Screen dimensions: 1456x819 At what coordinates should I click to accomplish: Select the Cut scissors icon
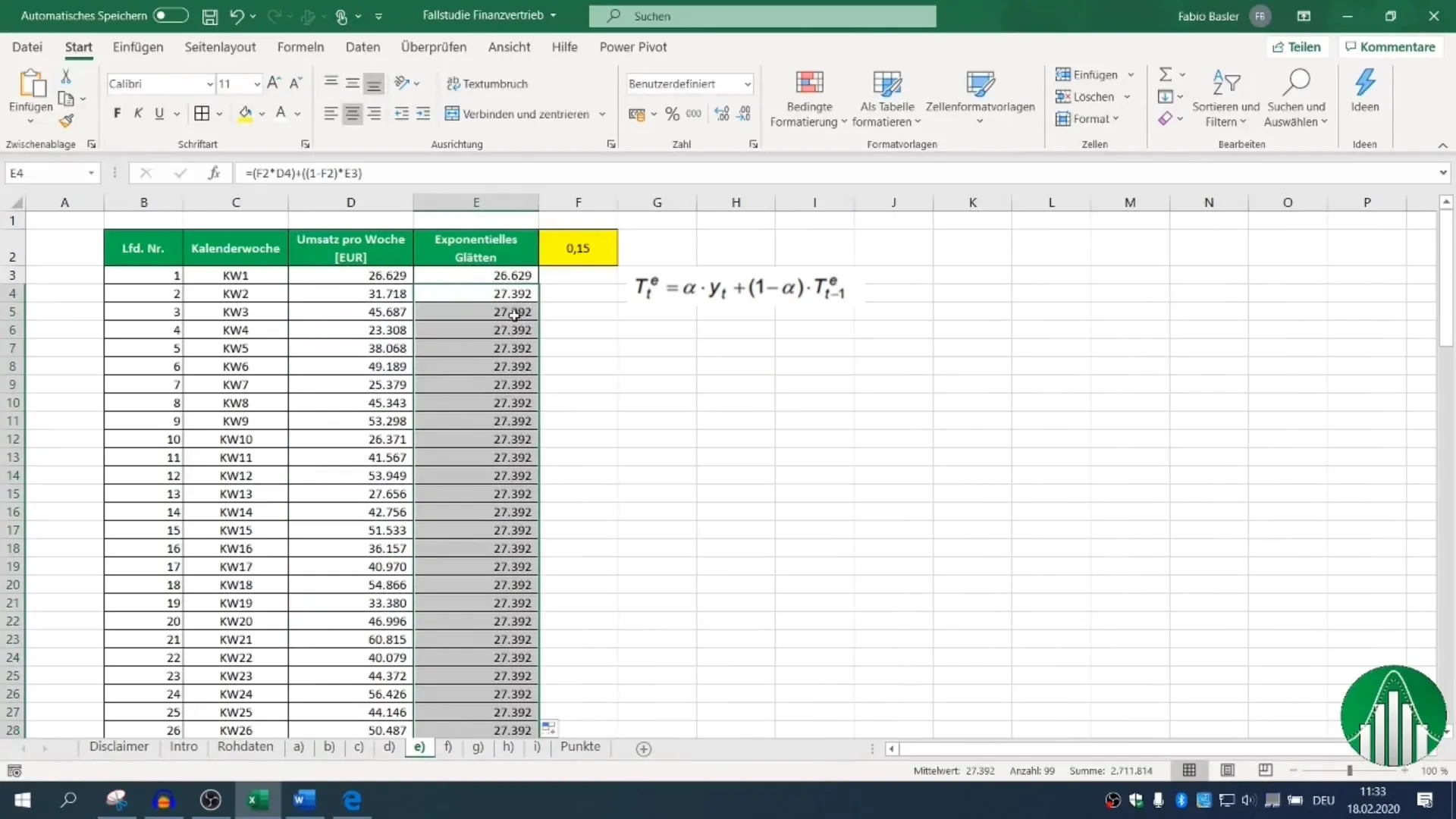click(x=66, y=76)
